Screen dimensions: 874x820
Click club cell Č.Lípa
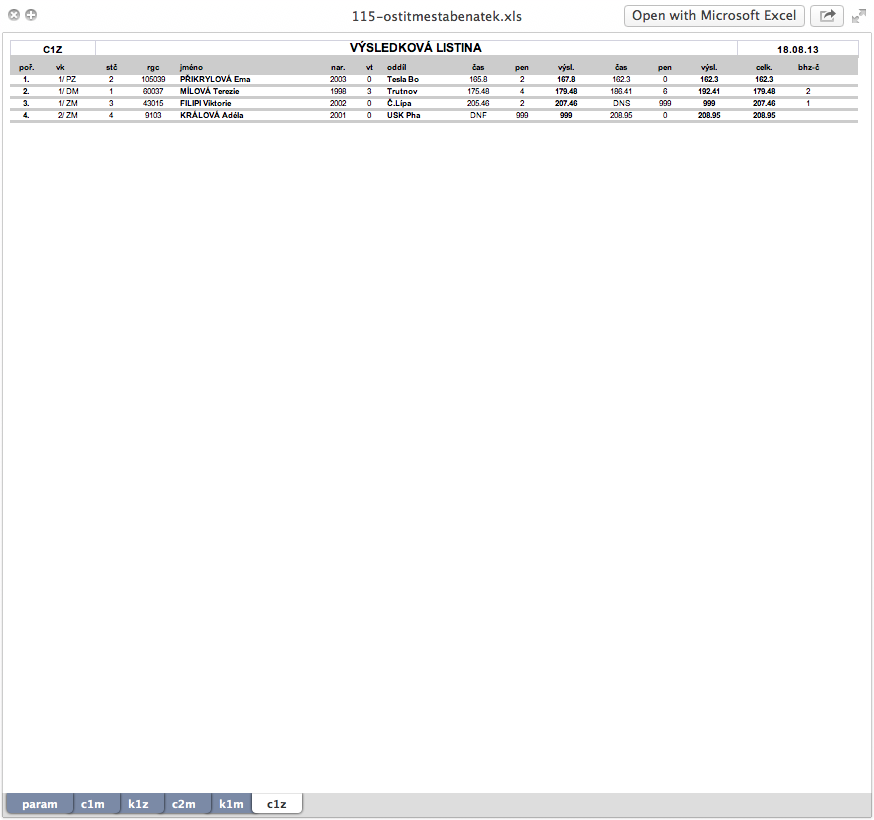[x=399, y=103]
